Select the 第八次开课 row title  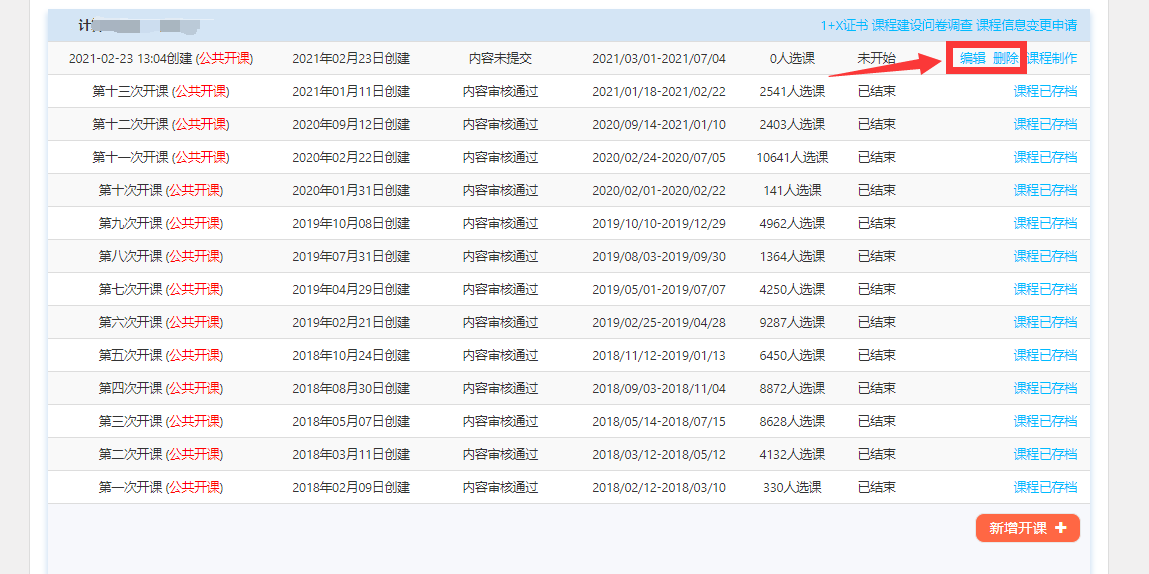click(160, 257)
